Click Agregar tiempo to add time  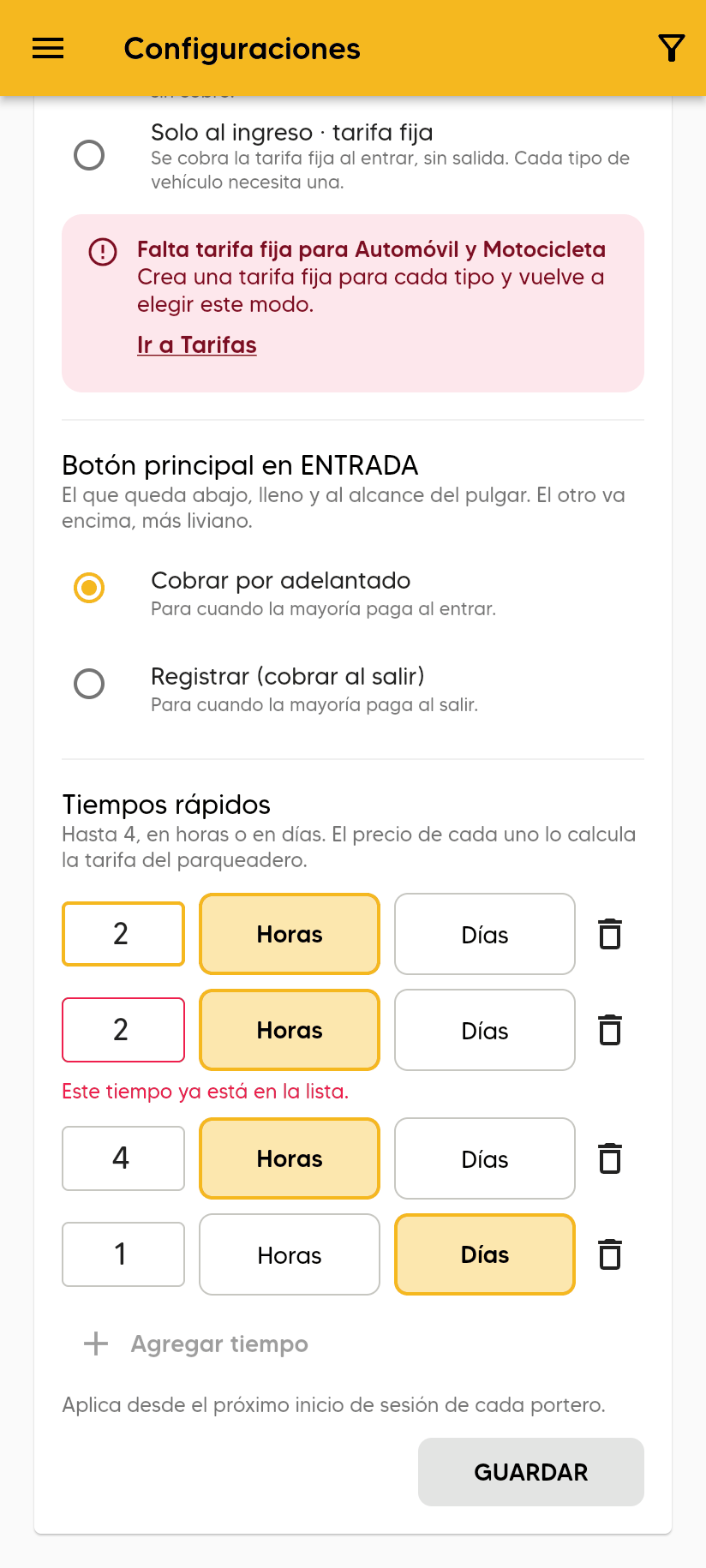click(x=219, y=1344)
